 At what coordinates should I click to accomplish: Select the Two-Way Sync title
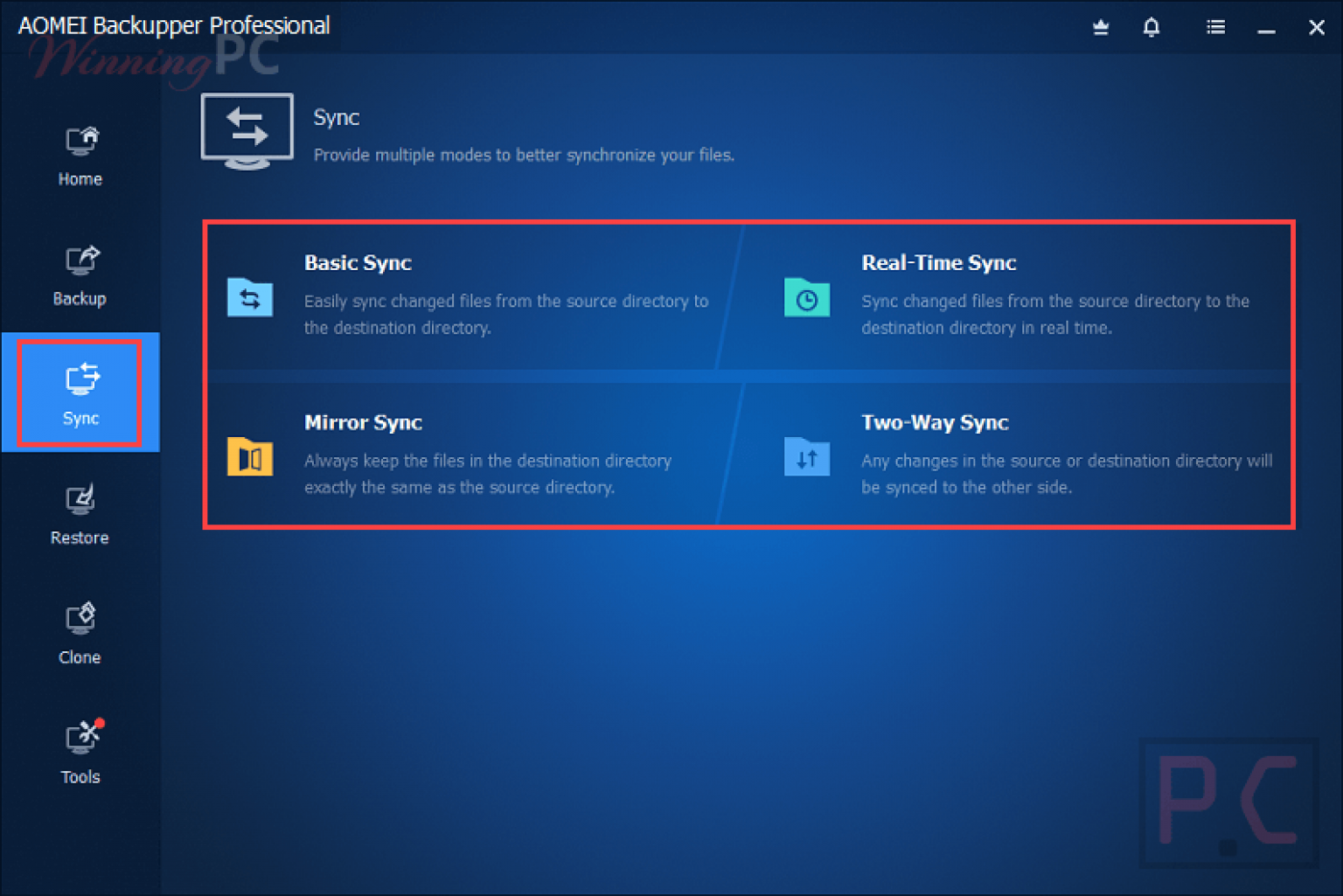(935, 423)
